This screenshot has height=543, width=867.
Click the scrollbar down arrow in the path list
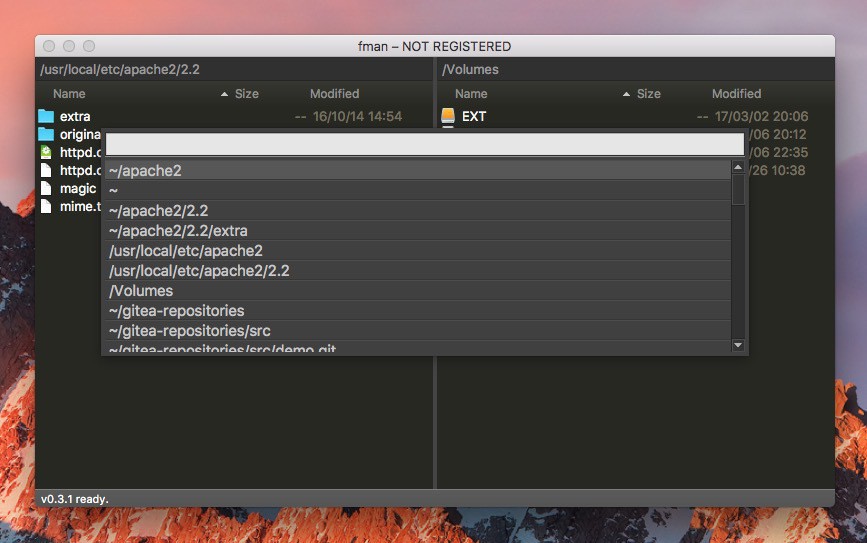tap(738, 345)
